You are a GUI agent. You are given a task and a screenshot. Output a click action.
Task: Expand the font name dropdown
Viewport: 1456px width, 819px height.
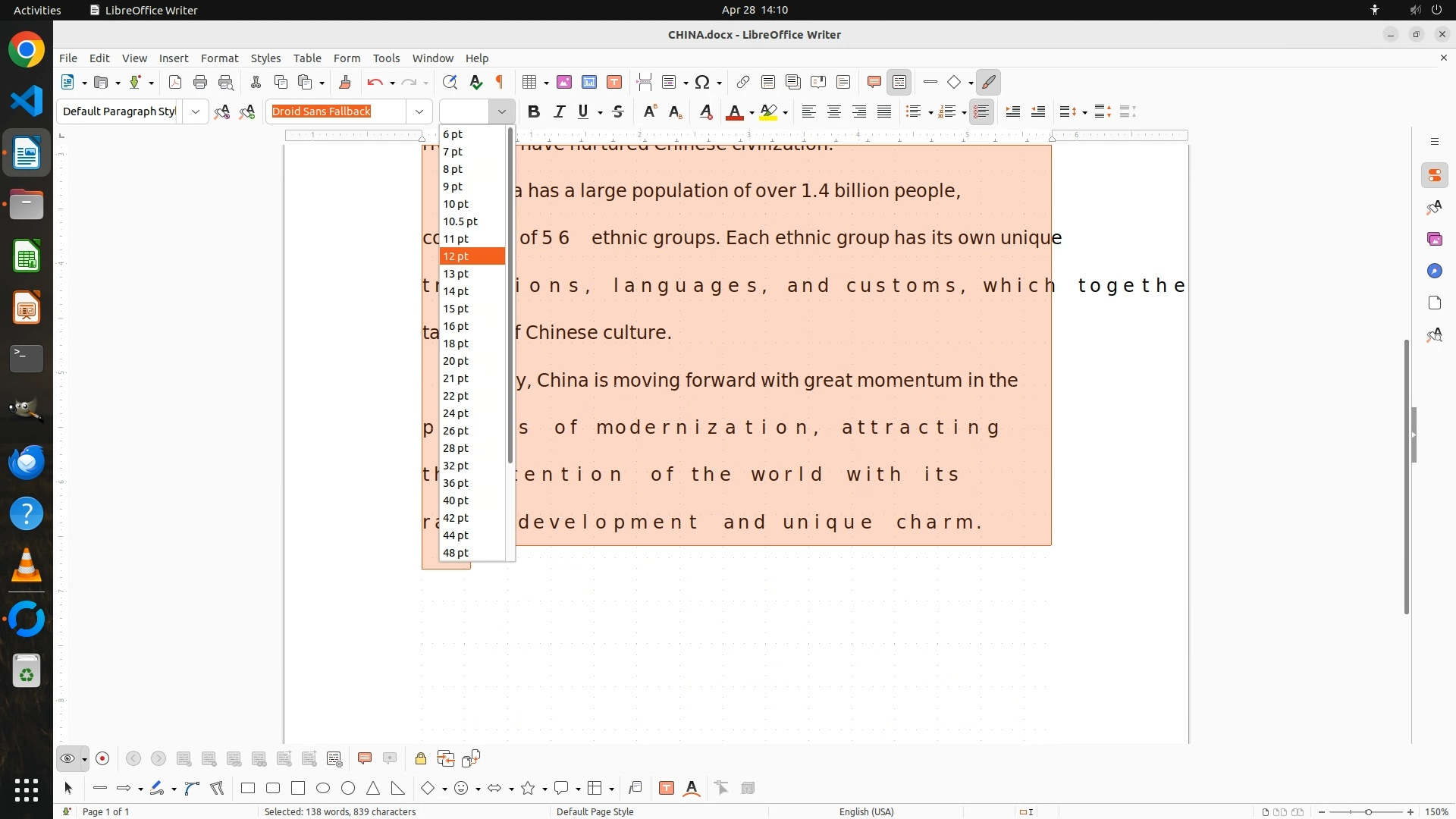419,111
